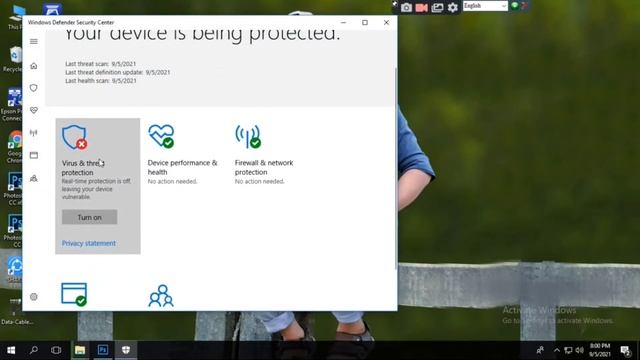Click Windows Defender taskbar icon
The width and height of the screenshot is (640, 360).
click(126, 350)
